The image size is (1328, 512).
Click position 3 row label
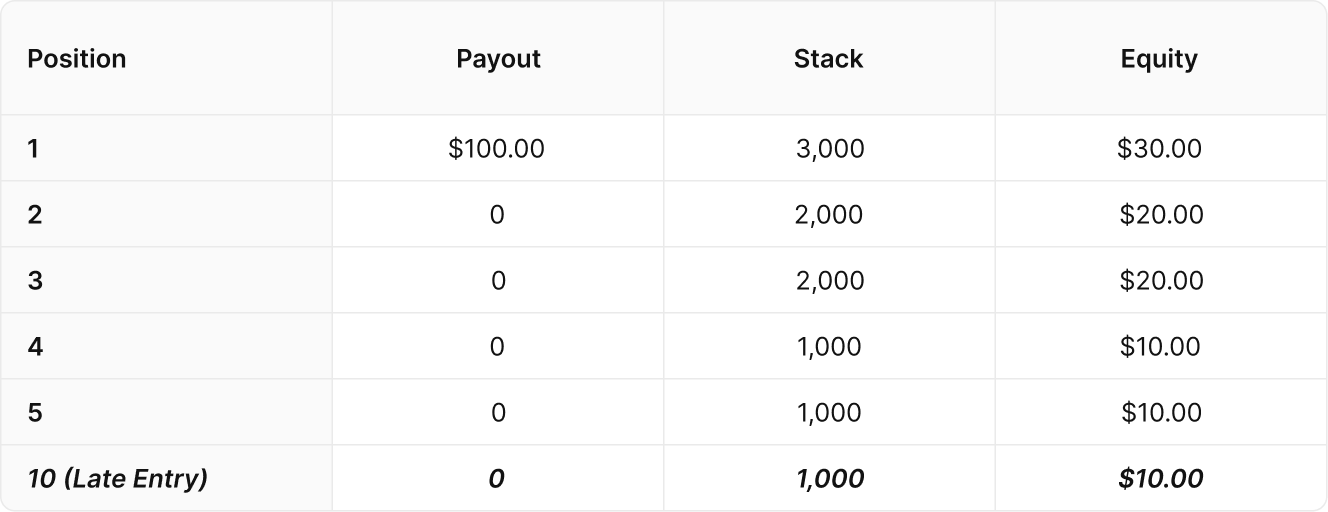(35, 281)
